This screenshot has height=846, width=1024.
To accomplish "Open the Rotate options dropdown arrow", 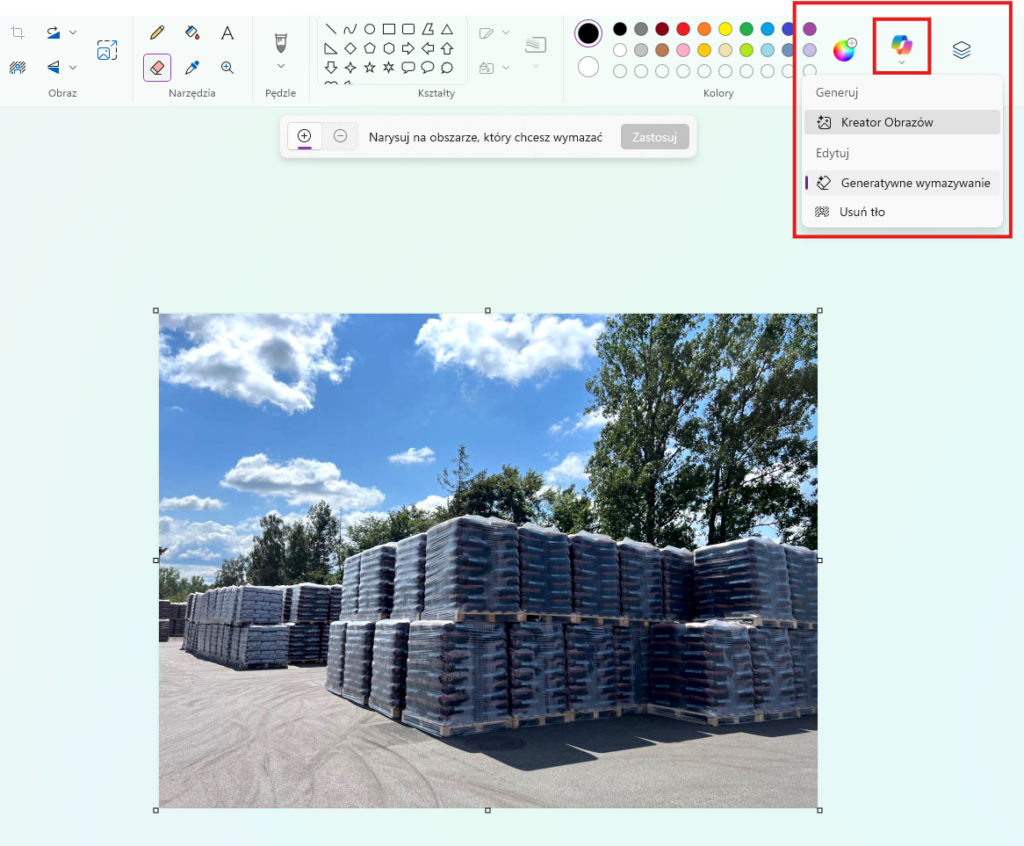I will click(x=73, y=32).
